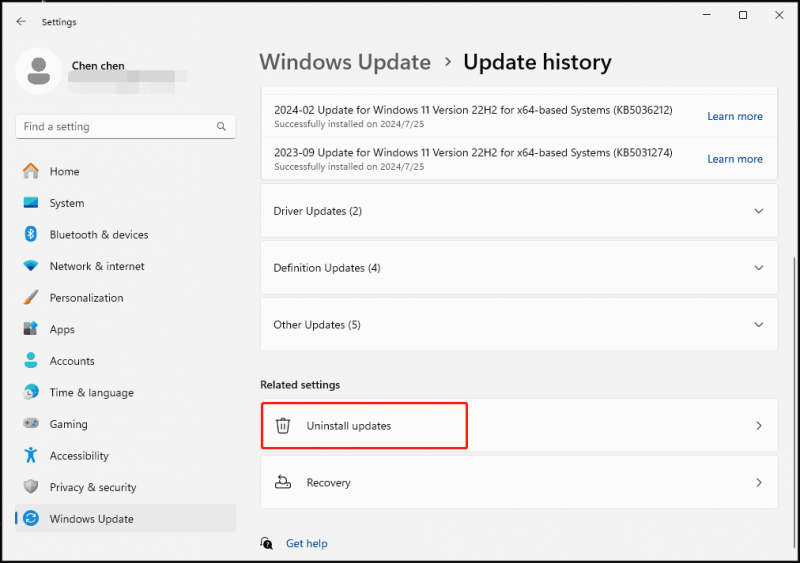Click Learn more for KB5031274
800x563 pixels.
tap(735, 159)
